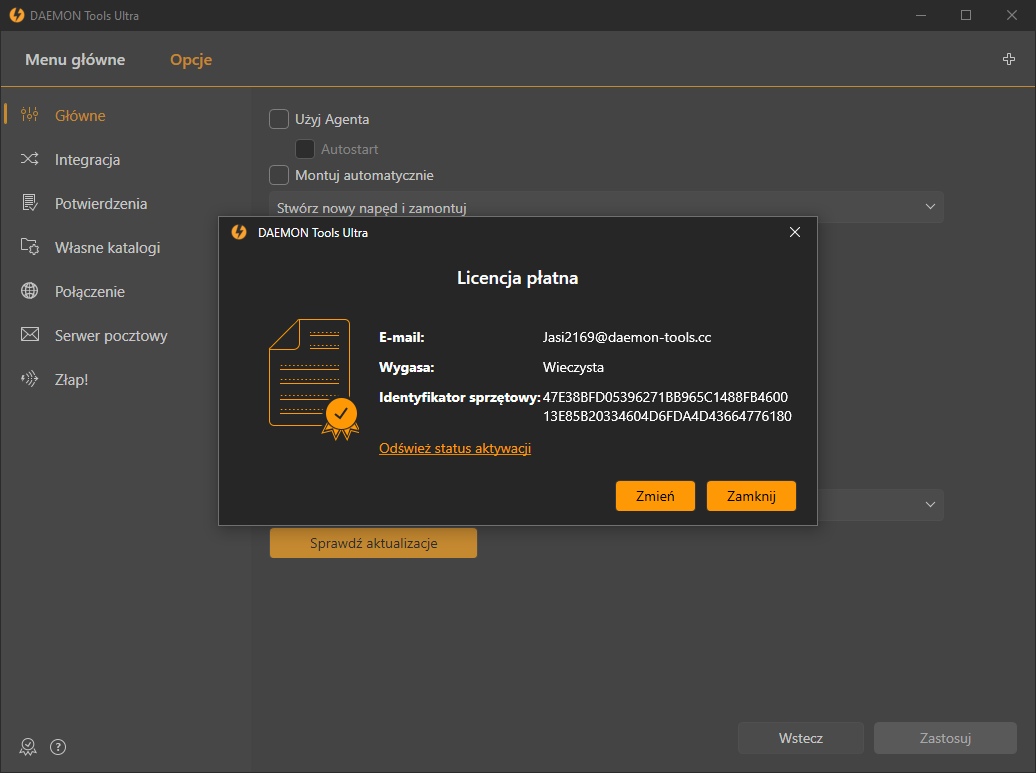Viewport: 1036px width, 773px height.
Task: Open the Główne settings section
Action: [x=80, y=116]
